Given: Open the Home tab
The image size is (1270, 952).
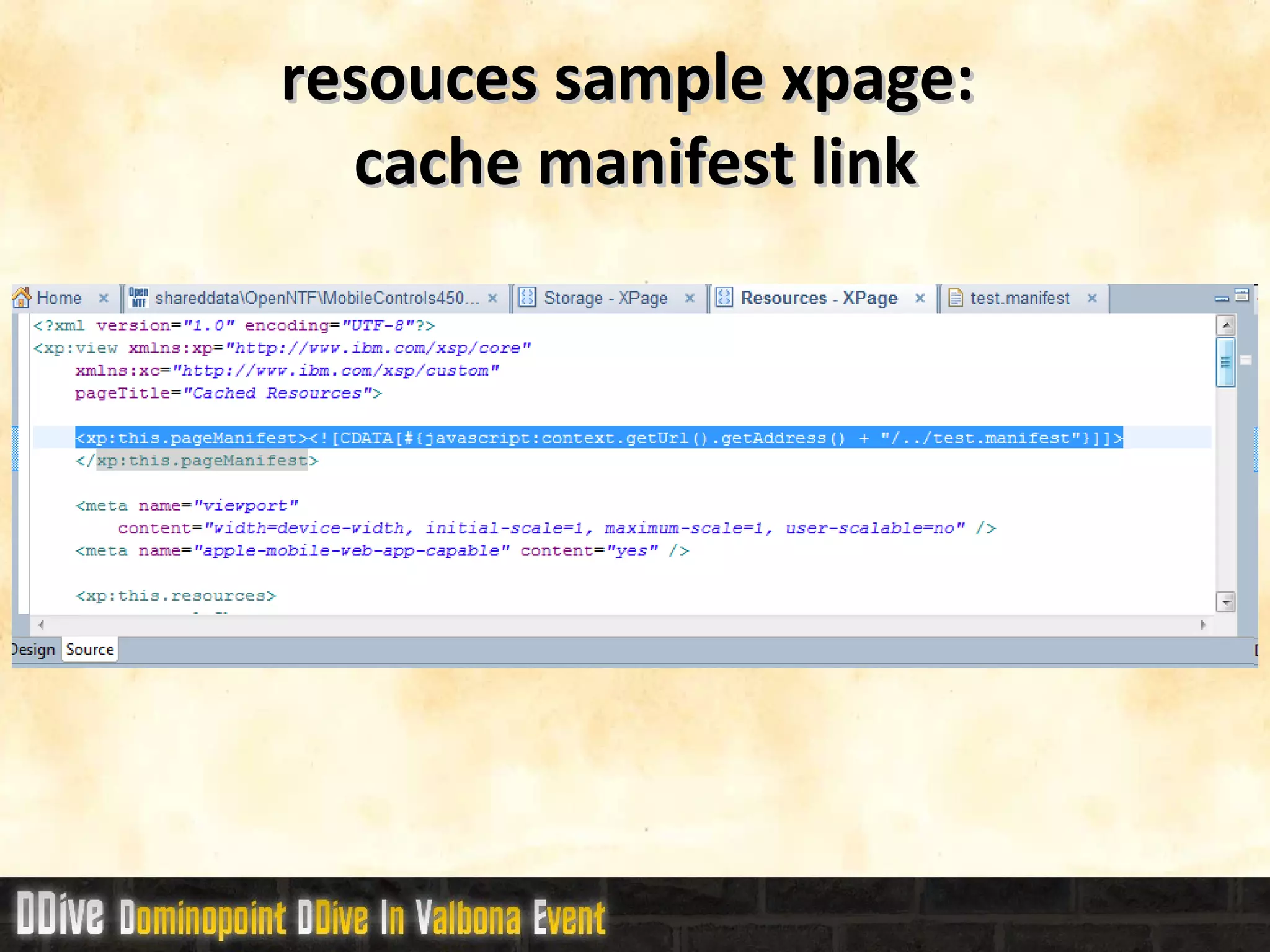Looking at the screenshot, I should (59, 298).
